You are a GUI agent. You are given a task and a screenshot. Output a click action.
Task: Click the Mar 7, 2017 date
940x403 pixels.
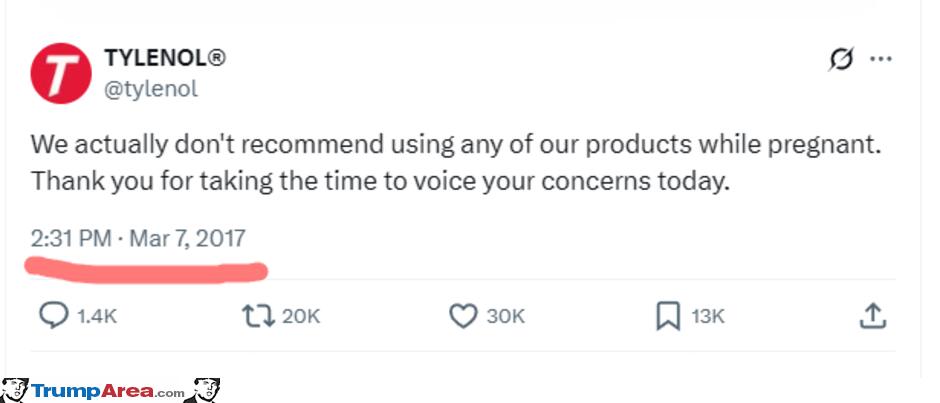coord(188,240)
